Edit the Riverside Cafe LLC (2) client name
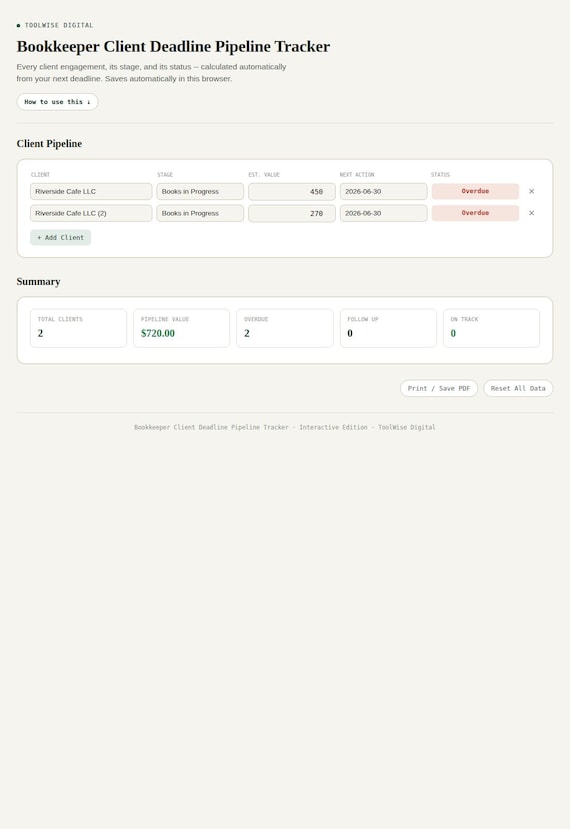This screenshot has width=570, height=829. [x=91, y=213]
